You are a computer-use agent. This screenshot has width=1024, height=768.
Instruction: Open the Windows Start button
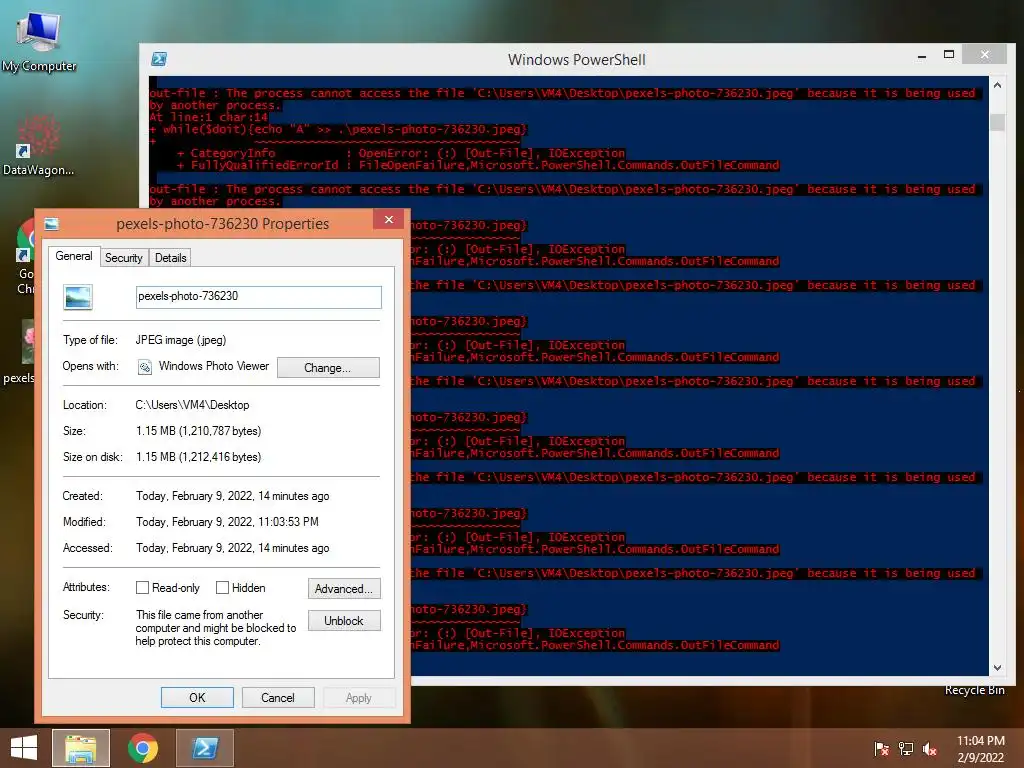[24, 748]
